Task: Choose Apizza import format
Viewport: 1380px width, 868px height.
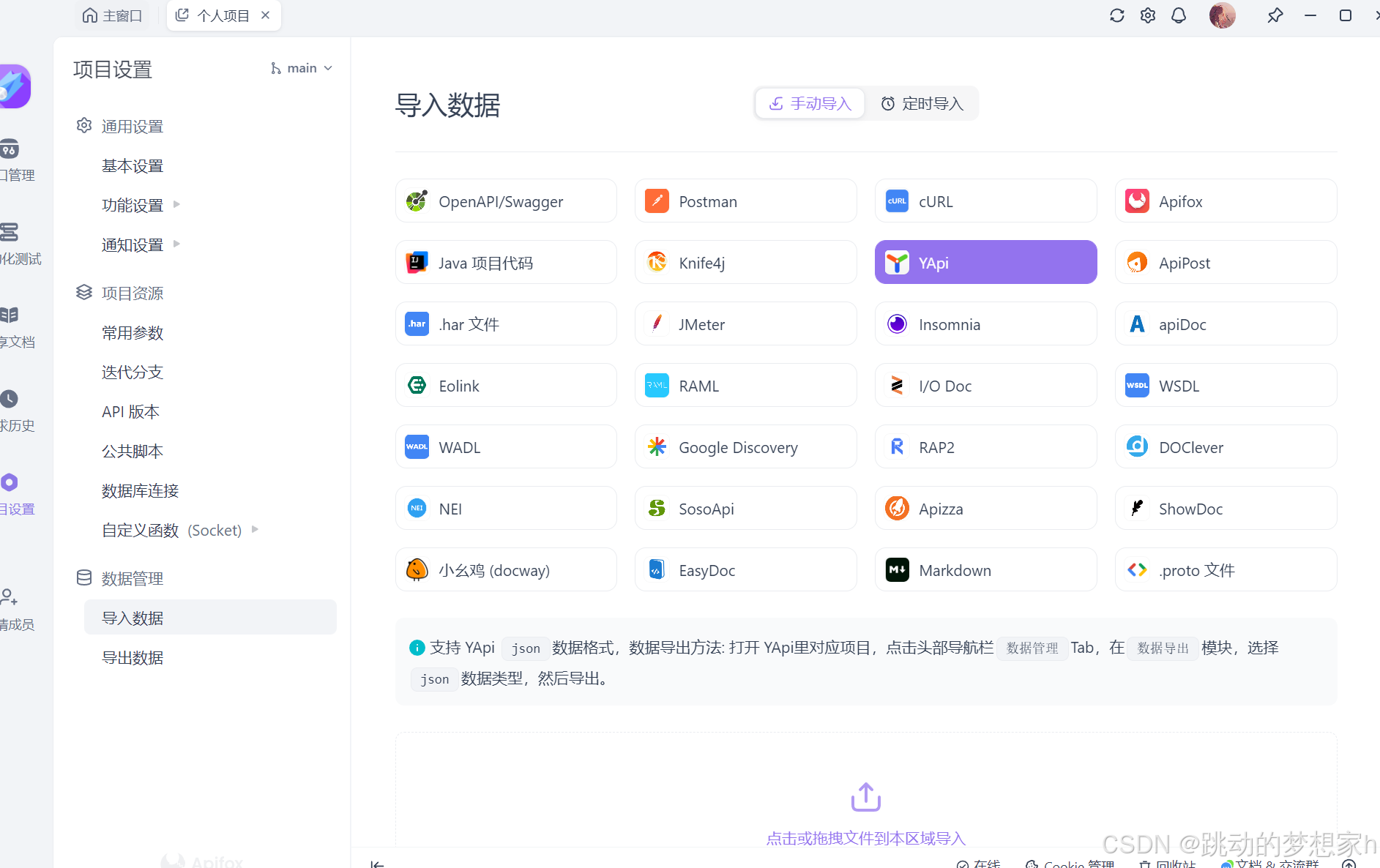Action: [986, 509]
